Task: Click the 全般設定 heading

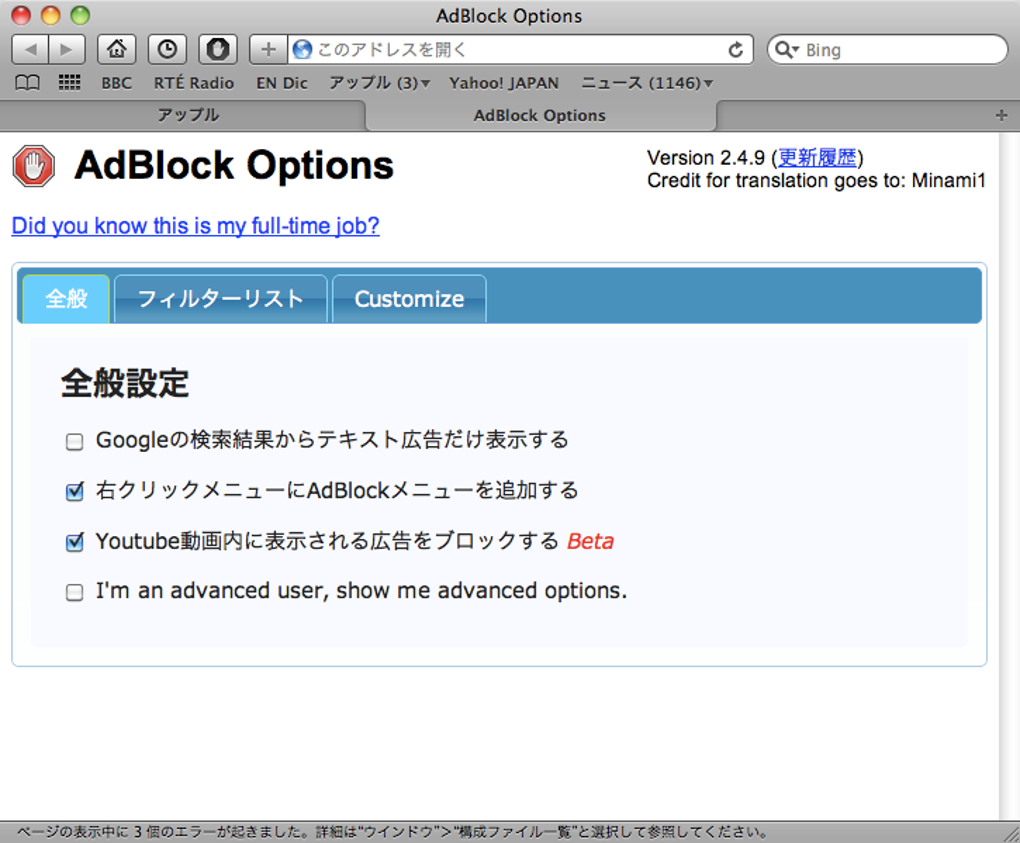Action: [125, 382]
